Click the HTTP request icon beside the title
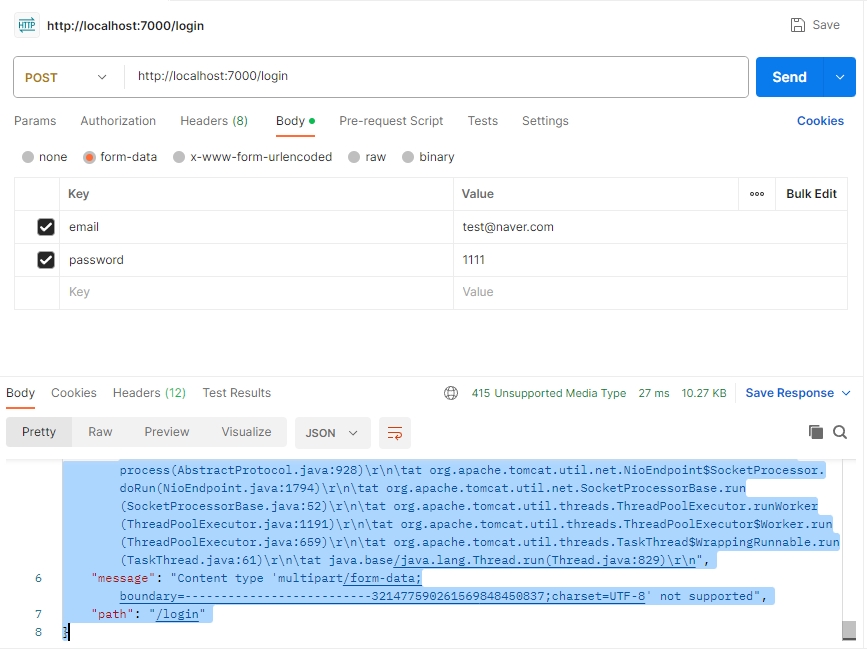The image size is (867, 652). coord(27,25)
